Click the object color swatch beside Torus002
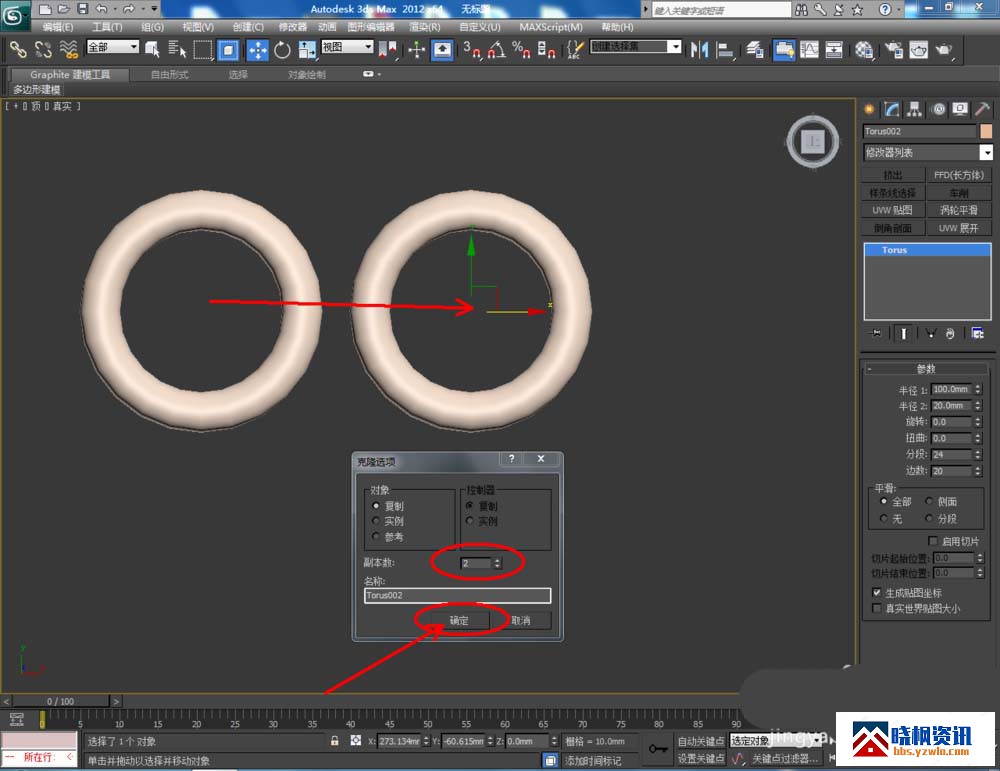This screenshot has width=1000, height=771. tap(986, 131)
